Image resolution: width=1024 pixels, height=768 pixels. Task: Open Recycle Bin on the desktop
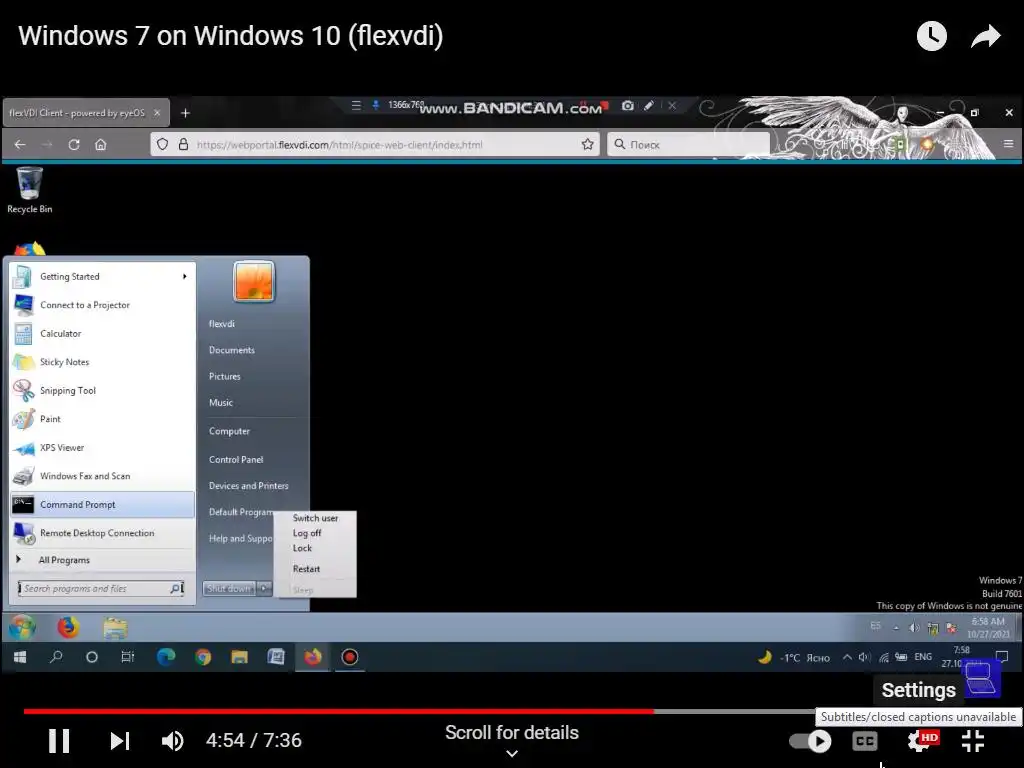[x=29, y=190]
